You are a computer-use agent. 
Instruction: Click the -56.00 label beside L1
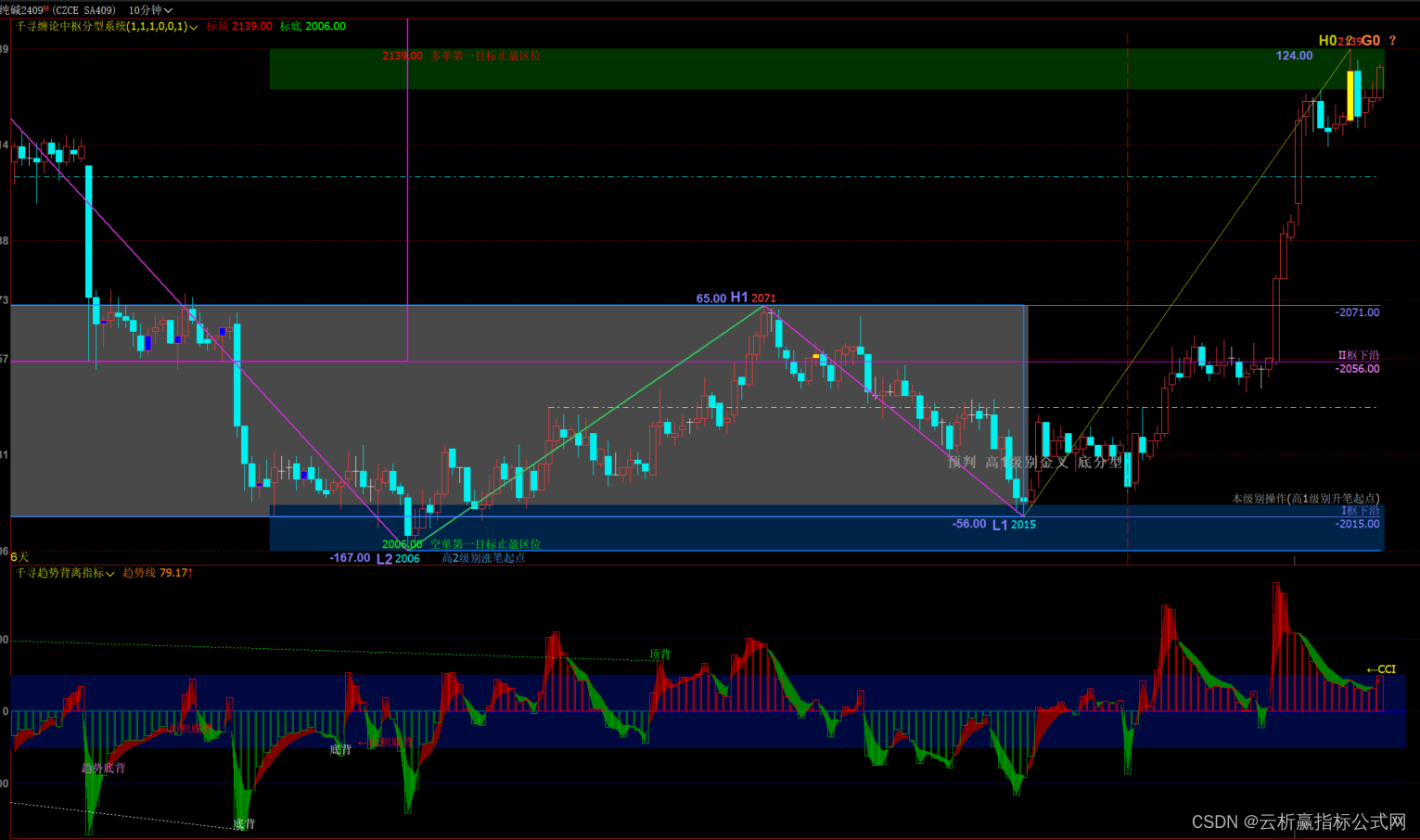tap(969, 524)
